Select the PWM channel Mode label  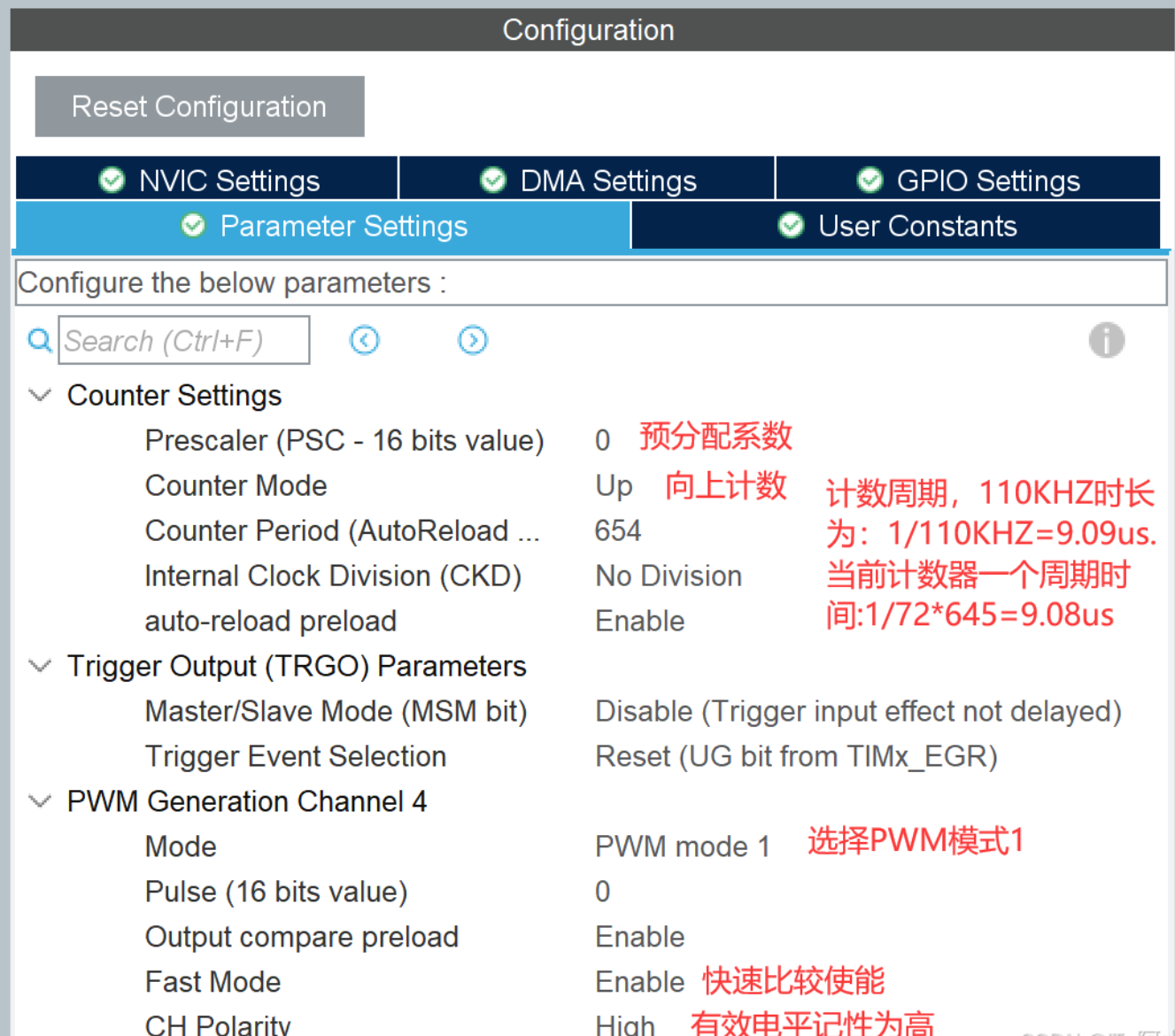pos(181,847)
